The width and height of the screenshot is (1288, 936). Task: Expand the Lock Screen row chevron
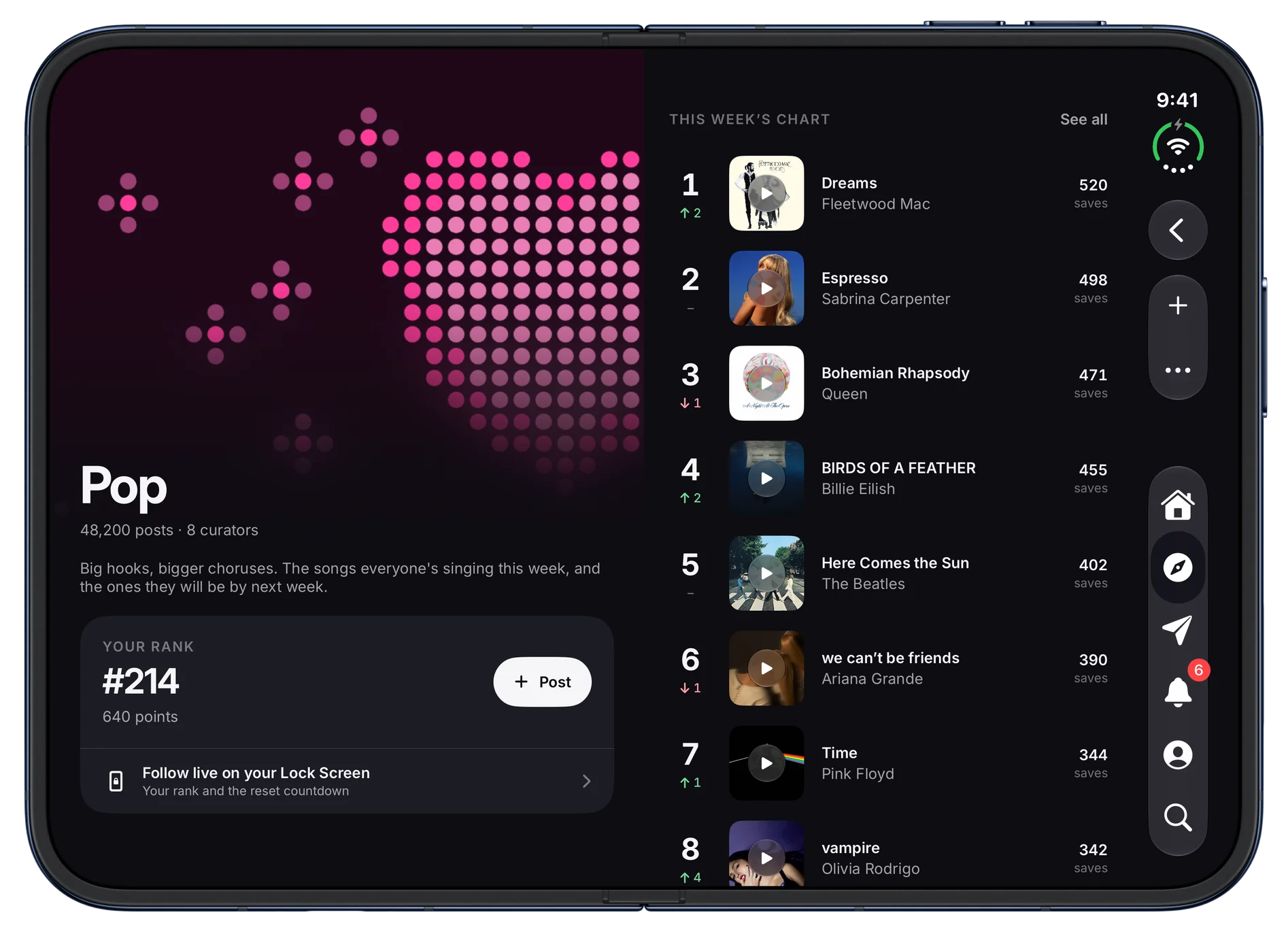pos(586,781)
